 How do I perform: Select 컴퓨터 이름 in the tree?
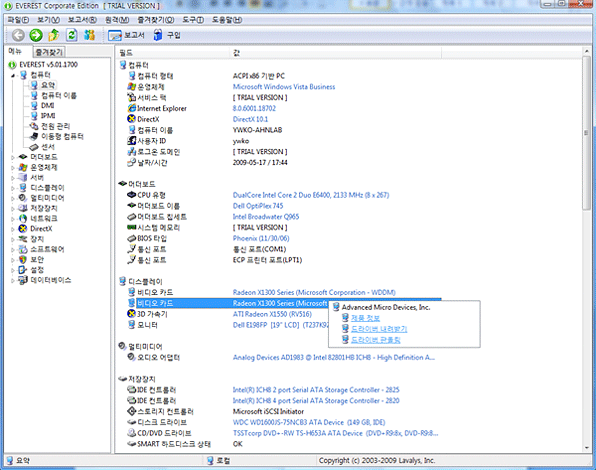pyautogui.click(x=59, y=95)
